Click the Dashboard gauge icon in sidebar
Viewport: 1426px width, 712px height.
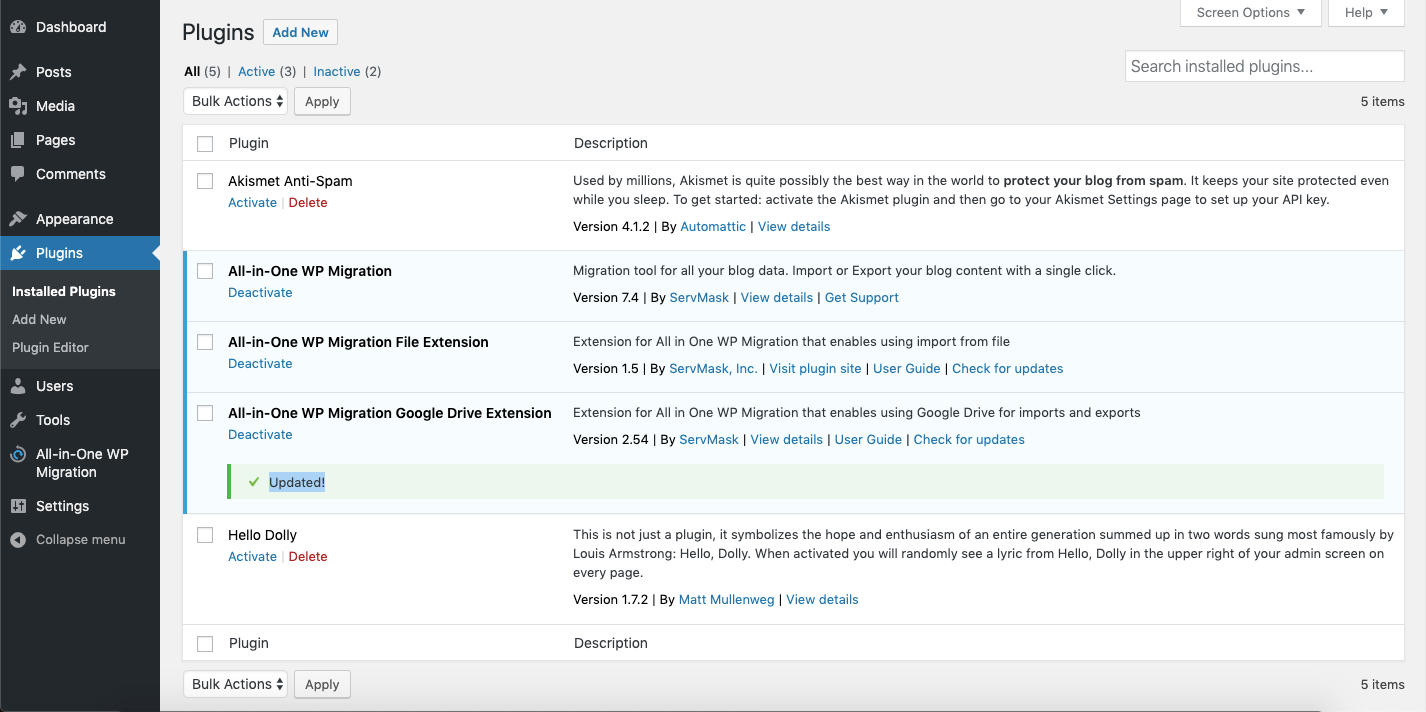pyautogui.click(x=18, y=27)
